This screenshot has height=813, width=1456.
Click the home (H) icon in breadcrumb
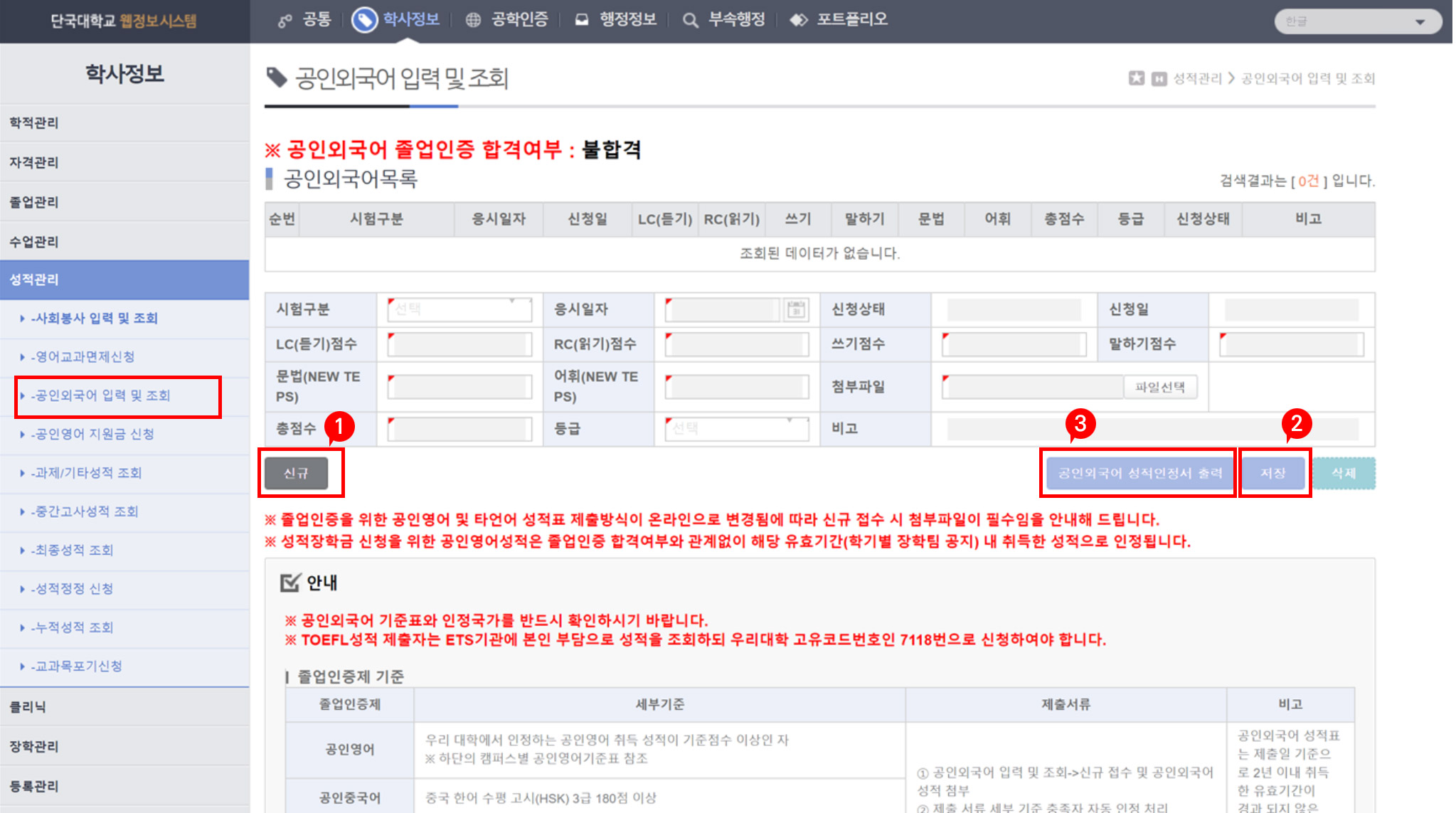pyautogui.click(x=1159, y=78)
